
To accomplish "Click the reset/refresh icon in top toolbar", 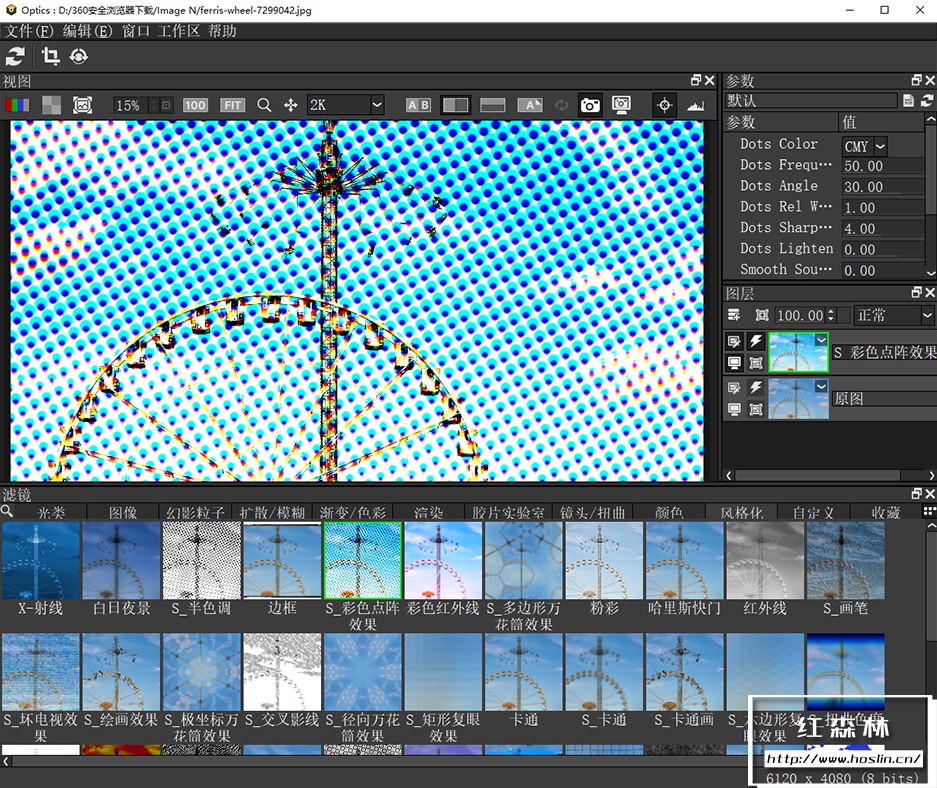I will [x=15, y=56].
